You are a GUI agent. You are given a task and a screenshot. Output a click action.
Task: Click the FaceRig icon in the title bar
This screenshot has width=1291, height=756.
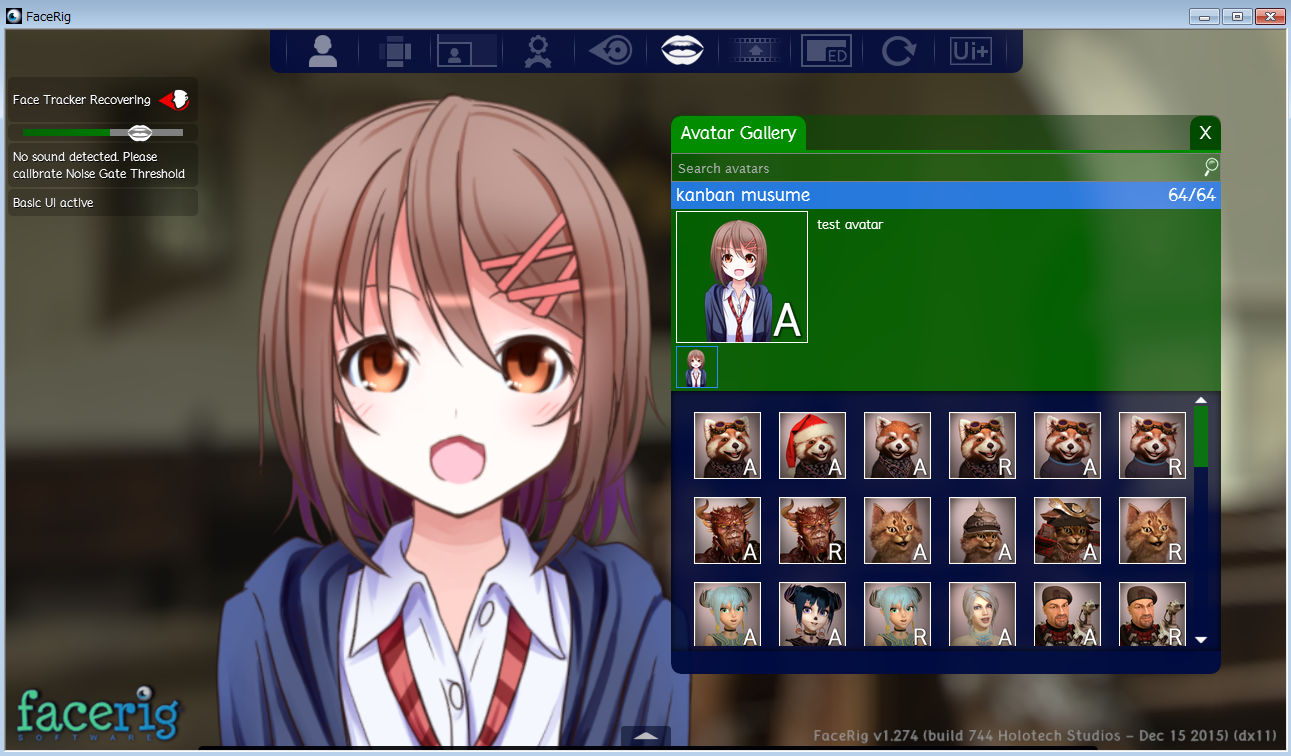tap(13, 16)
